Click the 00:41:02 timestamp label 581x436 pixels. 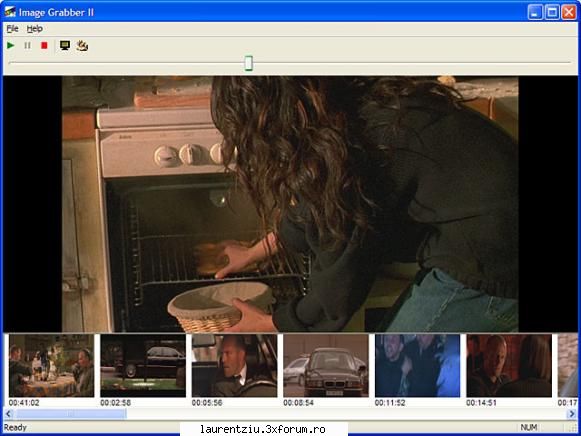click(x=24, y=403)
